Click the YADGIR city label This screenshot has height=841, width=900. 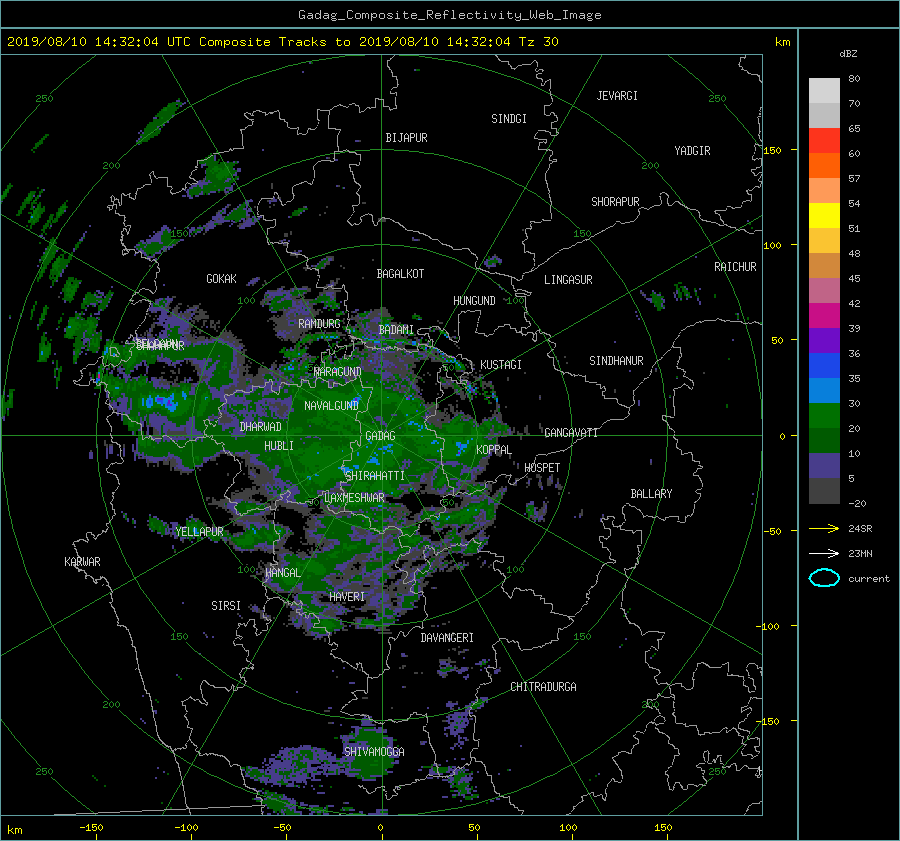692,151
